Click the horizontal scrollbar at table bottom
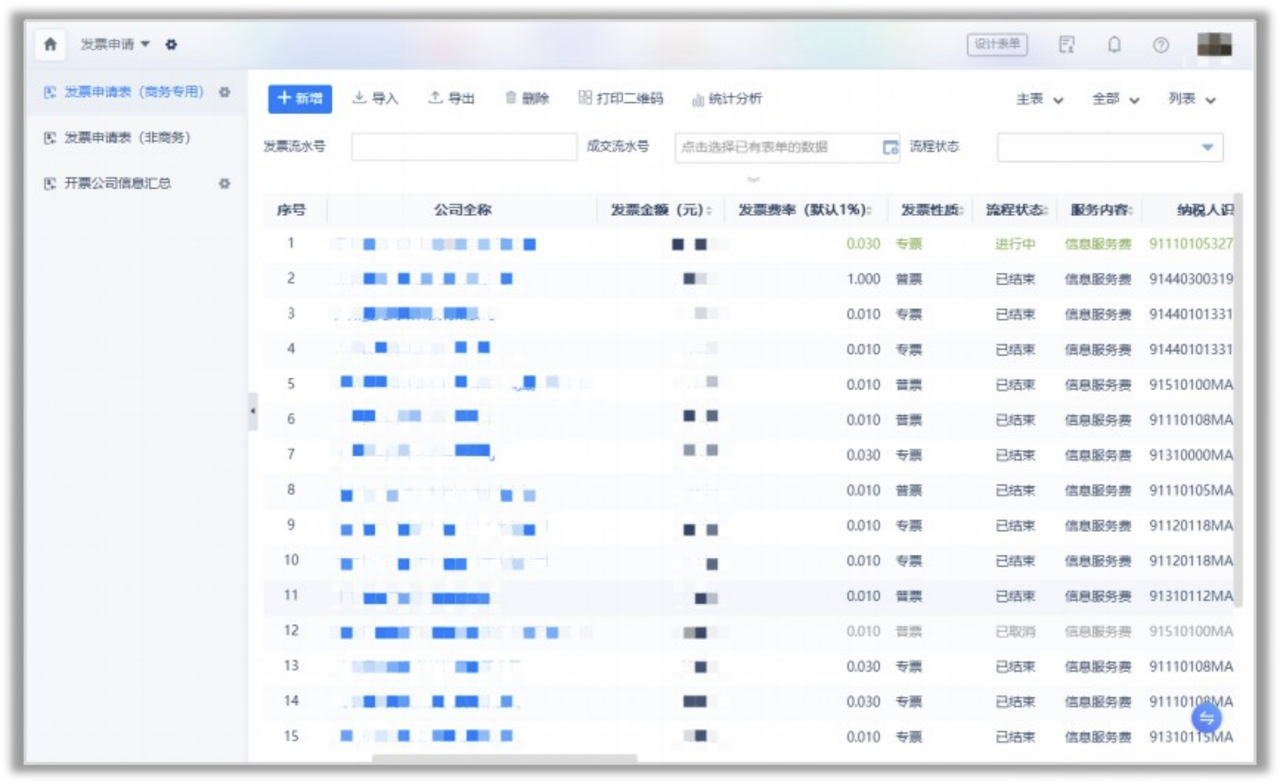The width and height of the screenshot is (1280, 784). pos(504,759)
